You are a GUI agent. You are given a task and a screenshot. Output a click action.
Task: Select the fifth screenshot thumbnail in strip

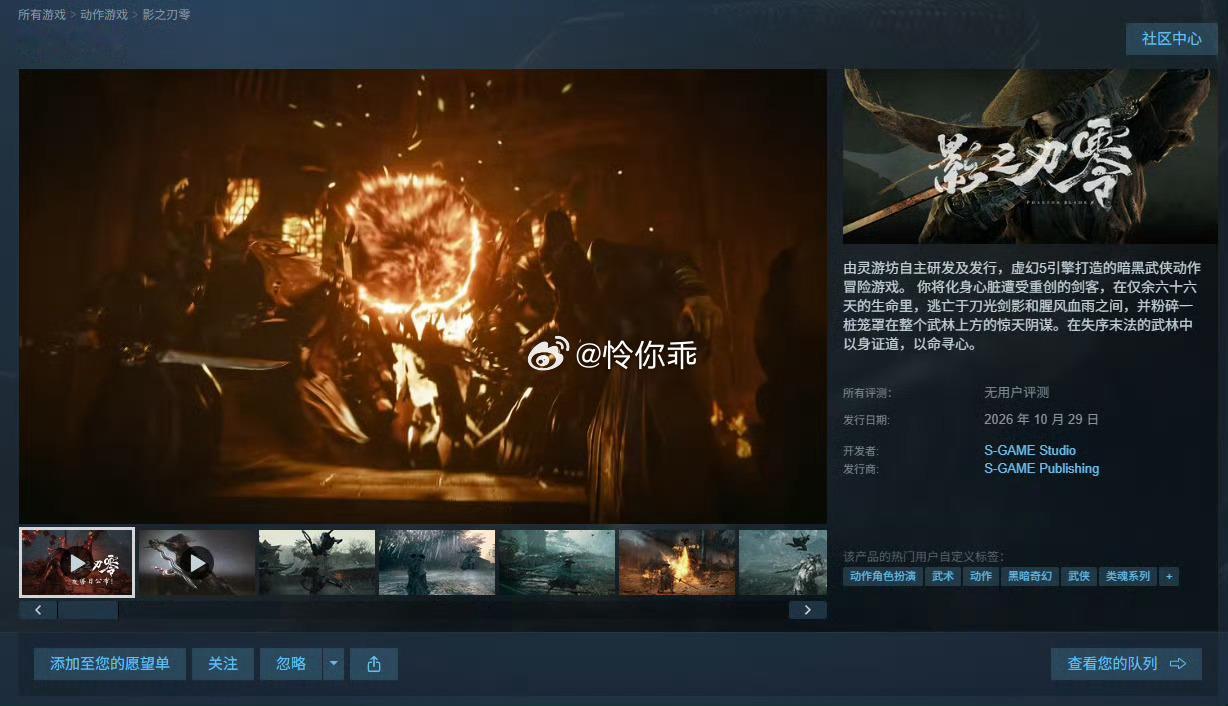557,563
